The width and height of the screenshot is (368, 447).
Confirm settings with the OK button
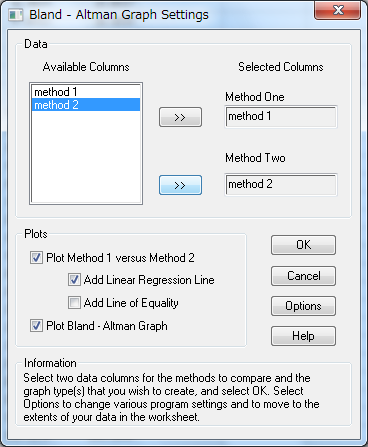point(303,245)
